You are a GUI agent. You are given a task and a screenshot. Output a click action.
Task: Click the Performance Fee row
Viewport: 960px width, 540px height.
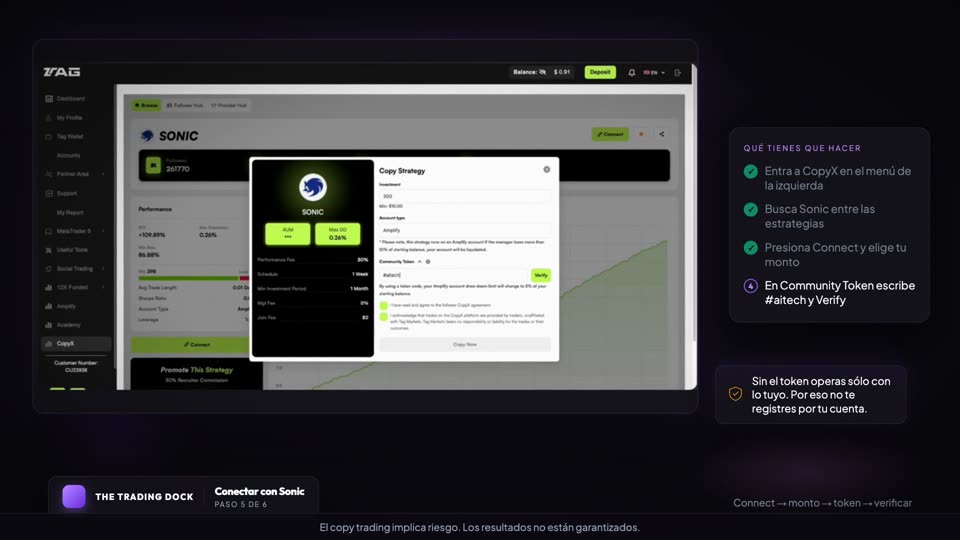(x=312, y=260)
